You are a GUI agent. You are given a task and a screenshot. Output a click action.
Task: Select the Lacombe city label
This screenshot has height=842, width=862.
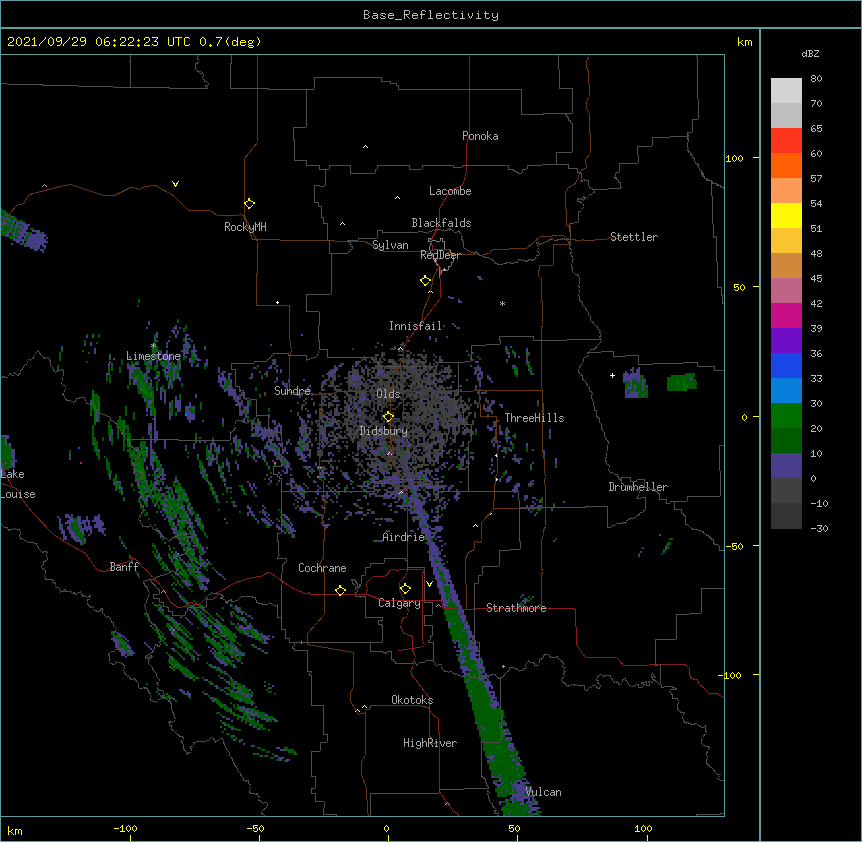coord(450,191)
